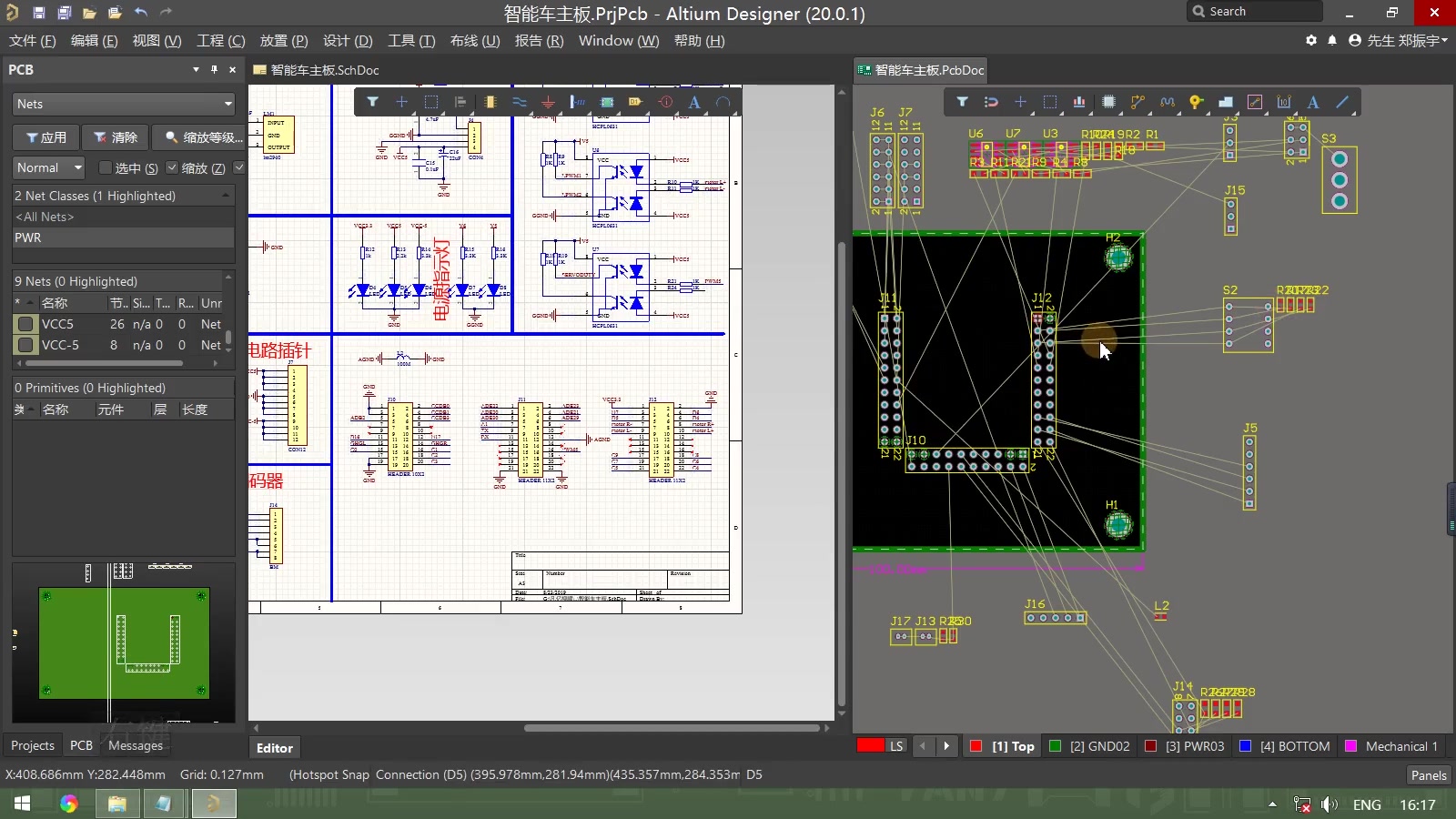Click the Undo arrow icon
1456x819 pixels.
pos(140,13)
